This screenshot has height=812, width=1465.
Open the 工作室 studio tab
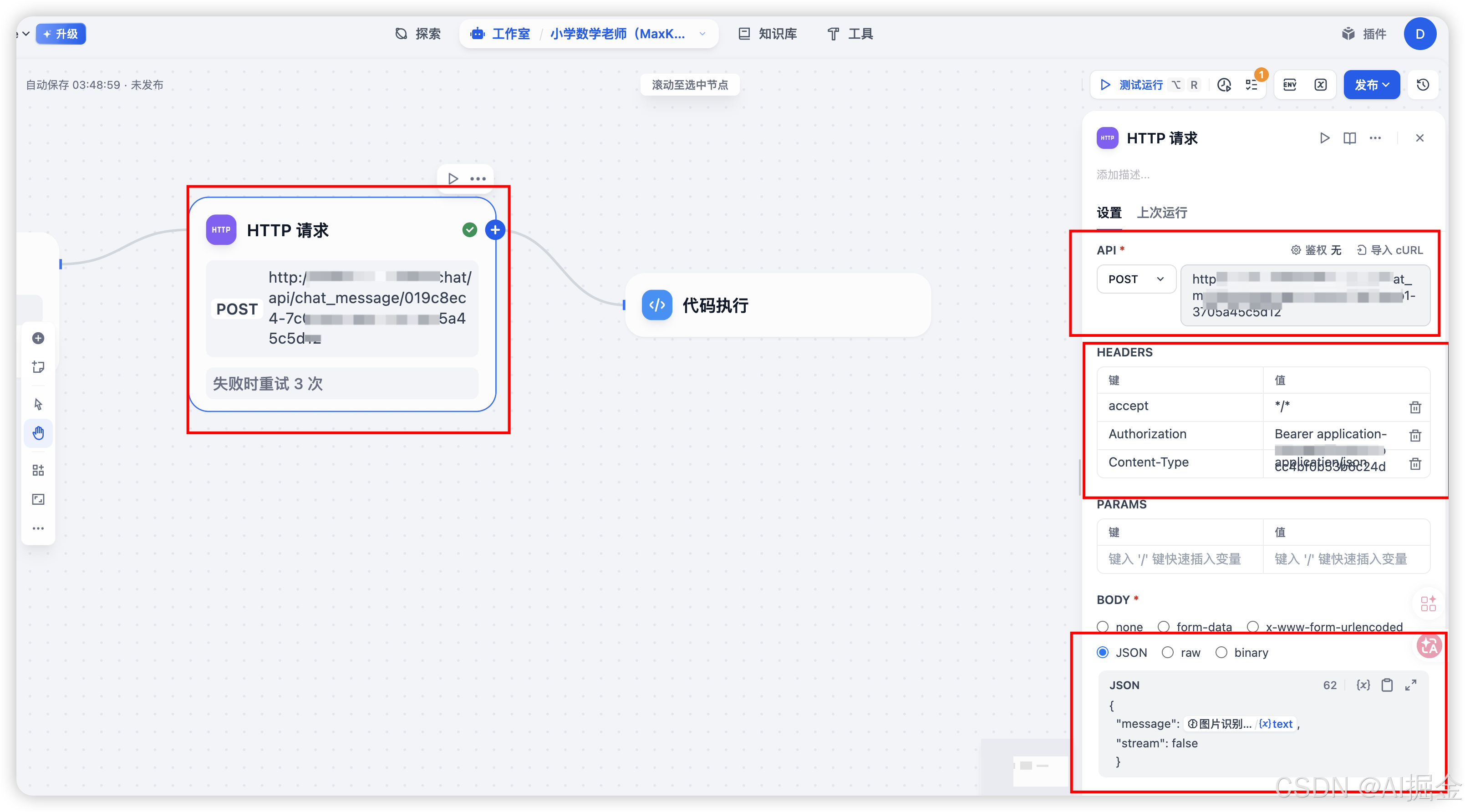500,34
